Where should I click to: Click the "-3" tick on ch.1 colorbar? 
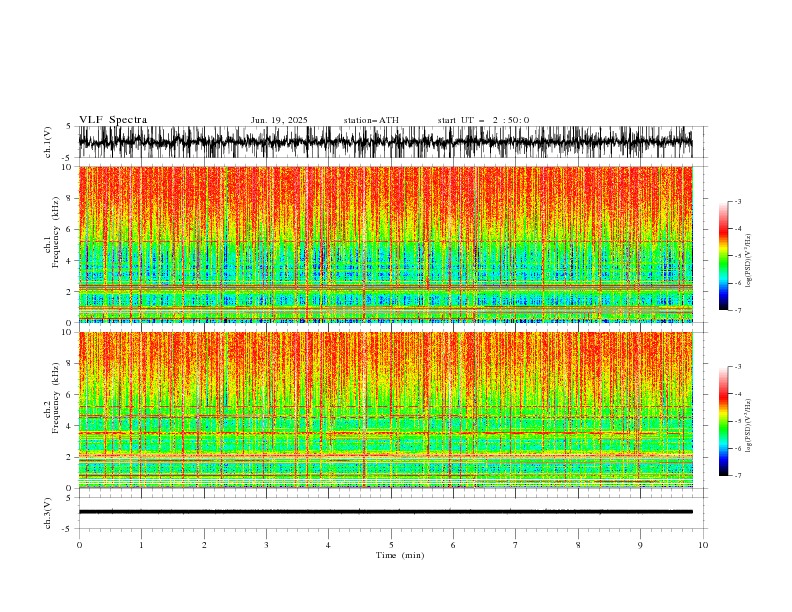pos(738,201)
